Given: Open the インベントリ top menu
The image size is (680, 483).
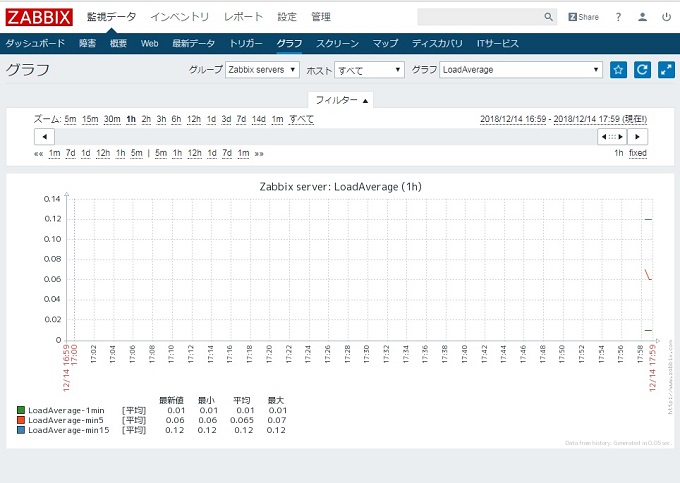Looking at the screenshot, I should (180, 17).
